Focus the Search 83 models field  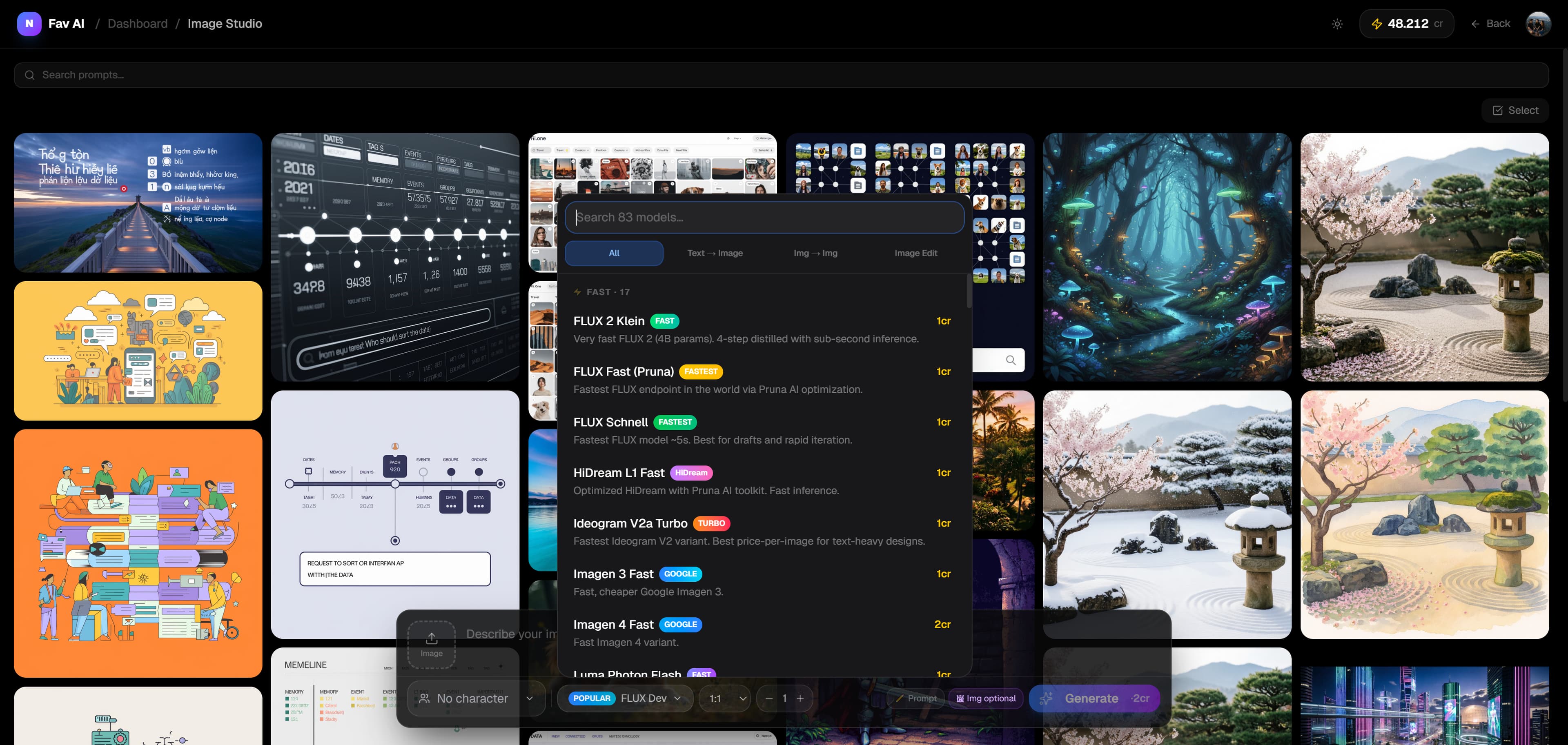pos(764,217)
